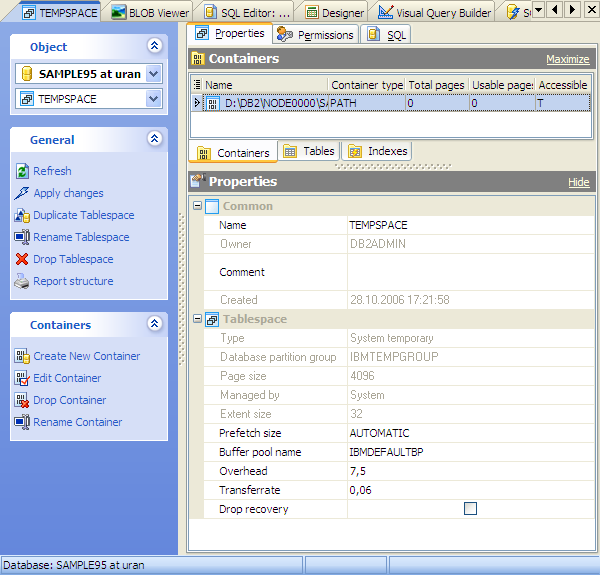Click the Report structure printer icon
Screen dimensions: 600x575
[23, 281]
